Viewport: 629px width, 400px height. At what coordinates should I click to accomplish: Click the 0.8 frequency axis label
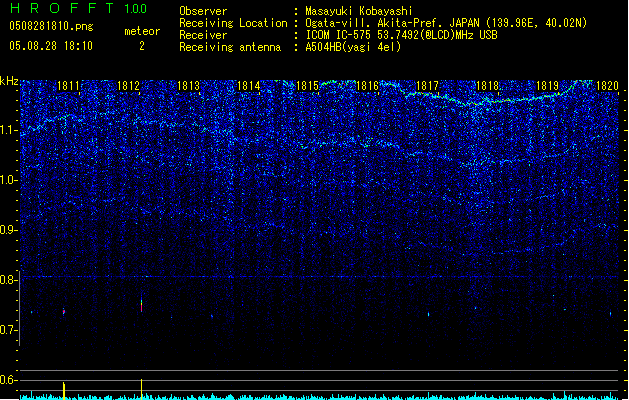coord(9,280)
